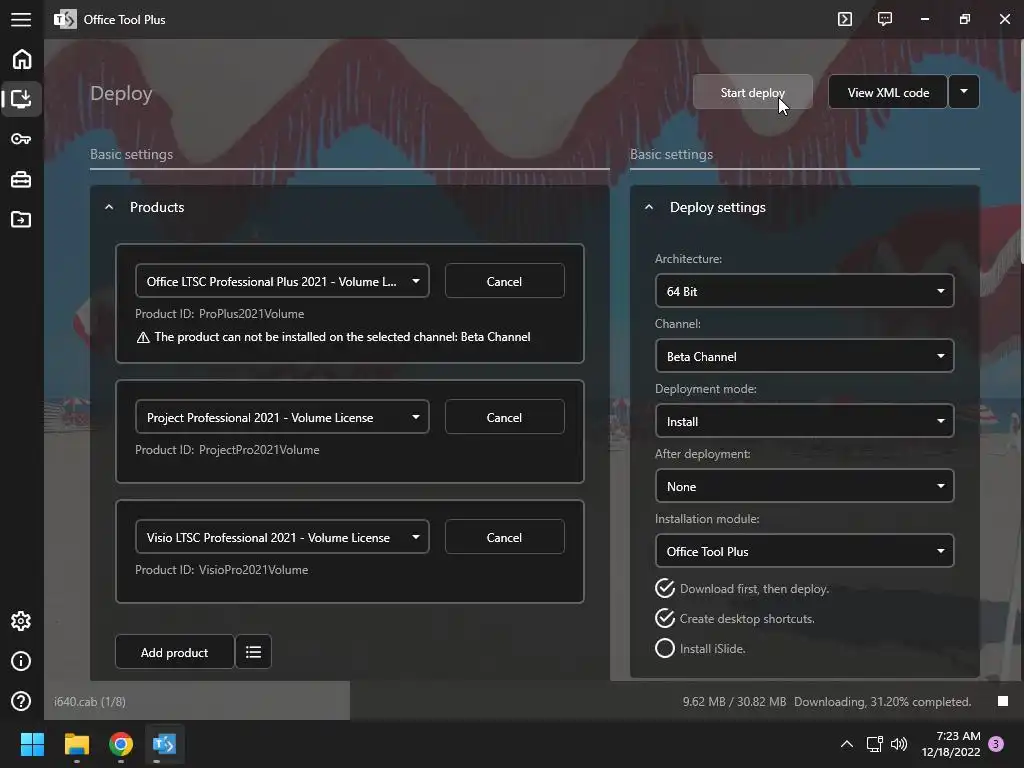Screen dimensions: 1024x768
Task: Open the feedback chat icon
Action: (x=885, y=19)
